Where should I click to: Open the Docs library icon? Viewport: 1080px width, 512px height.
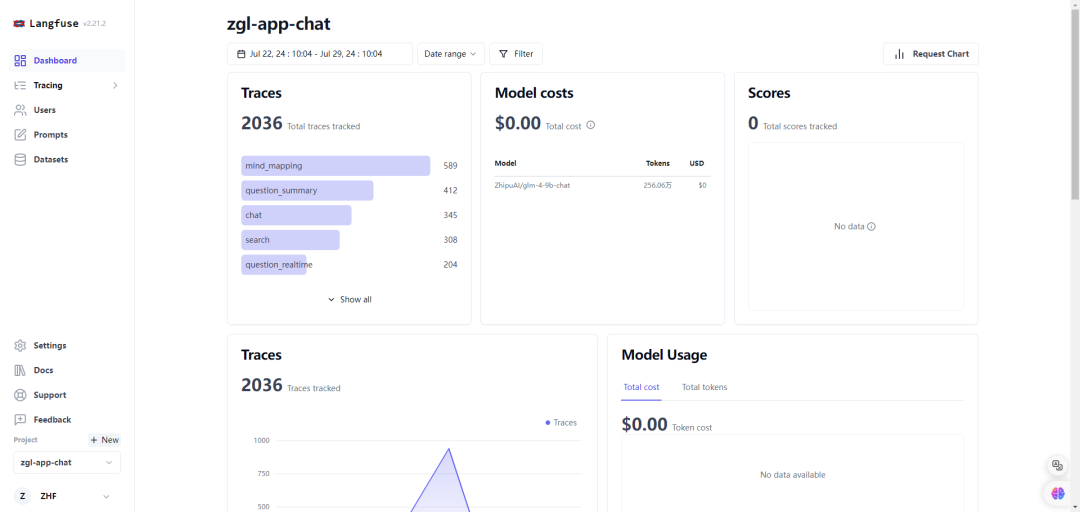pyautogui.click(x=20, y=371)
